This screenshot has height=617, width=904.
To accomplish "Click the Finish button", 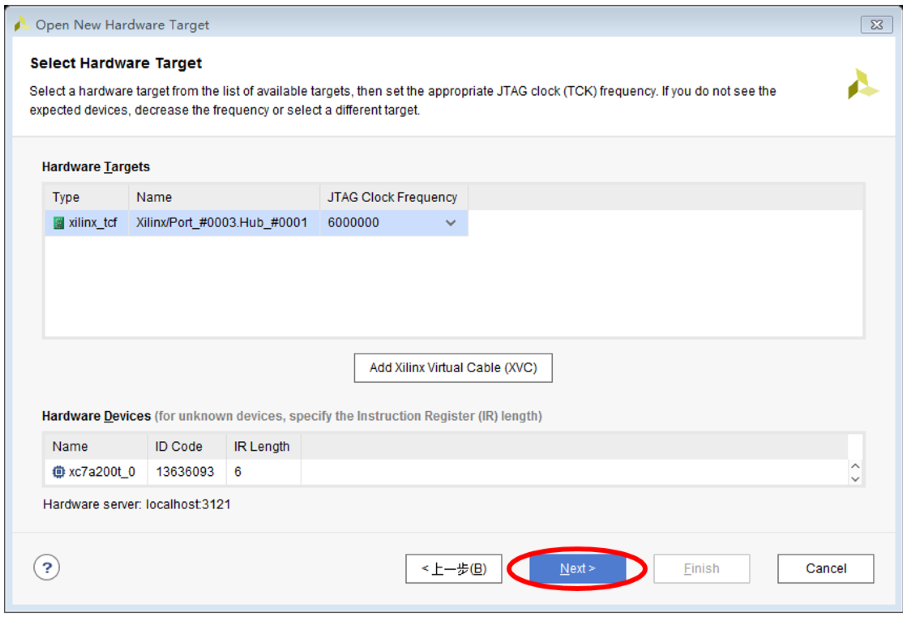I will pyautogui.click(x=701, y=569).
